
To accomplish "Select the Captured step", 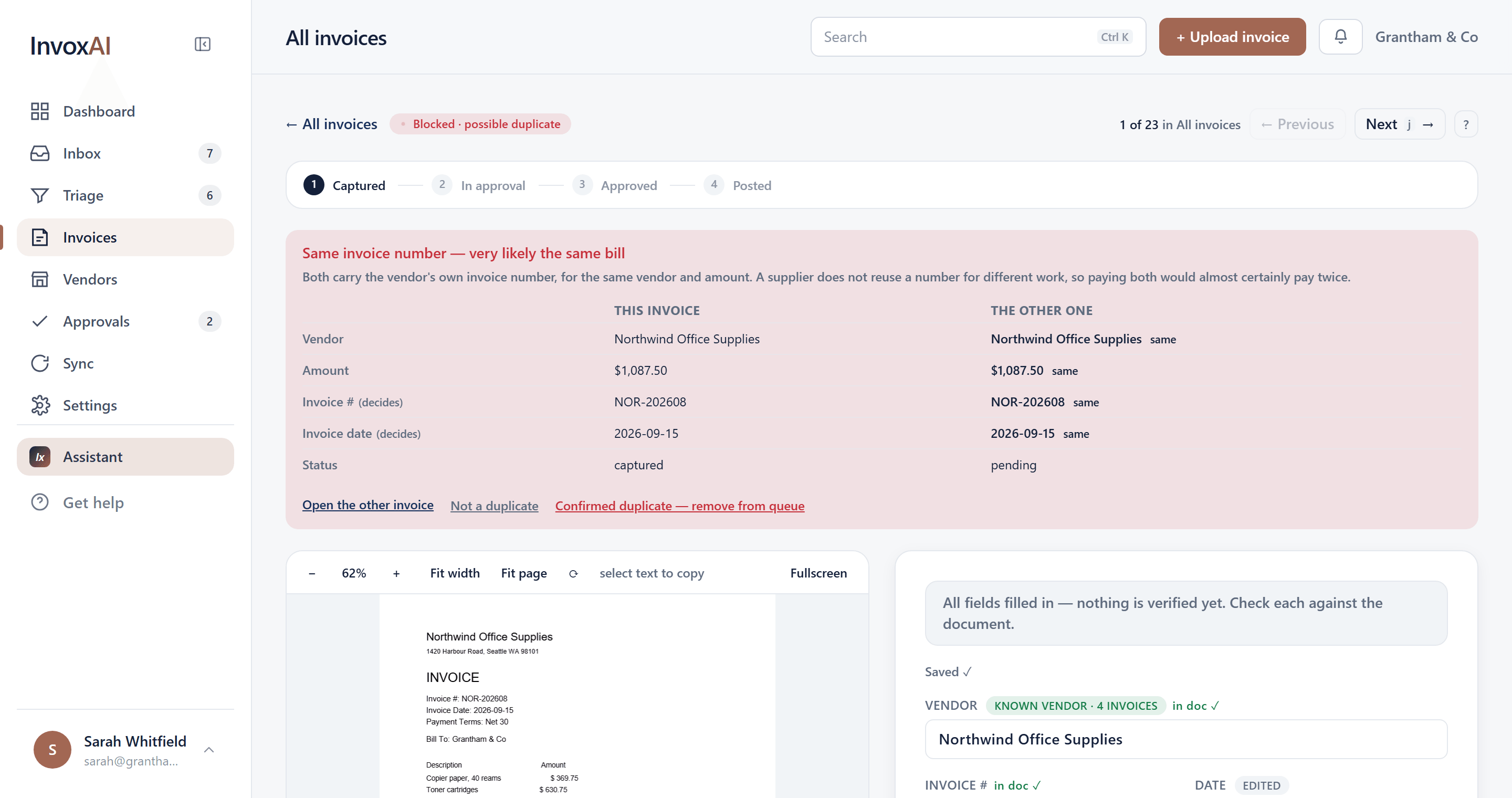I will click(x=344, y=185).
